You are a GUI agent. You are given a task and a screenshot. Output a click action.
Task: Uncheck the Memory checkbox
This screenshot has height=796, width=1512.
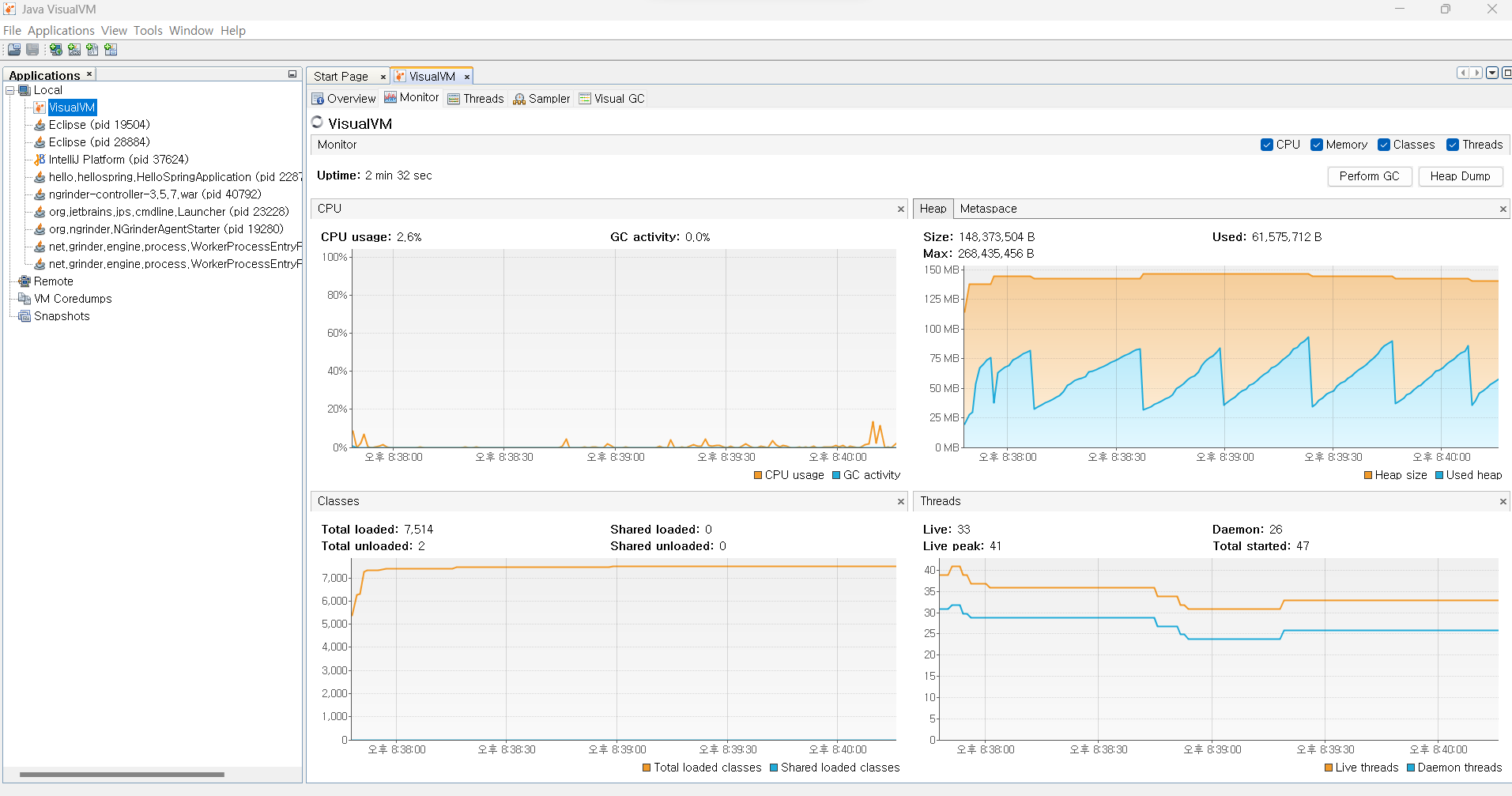coord(1317,145)
